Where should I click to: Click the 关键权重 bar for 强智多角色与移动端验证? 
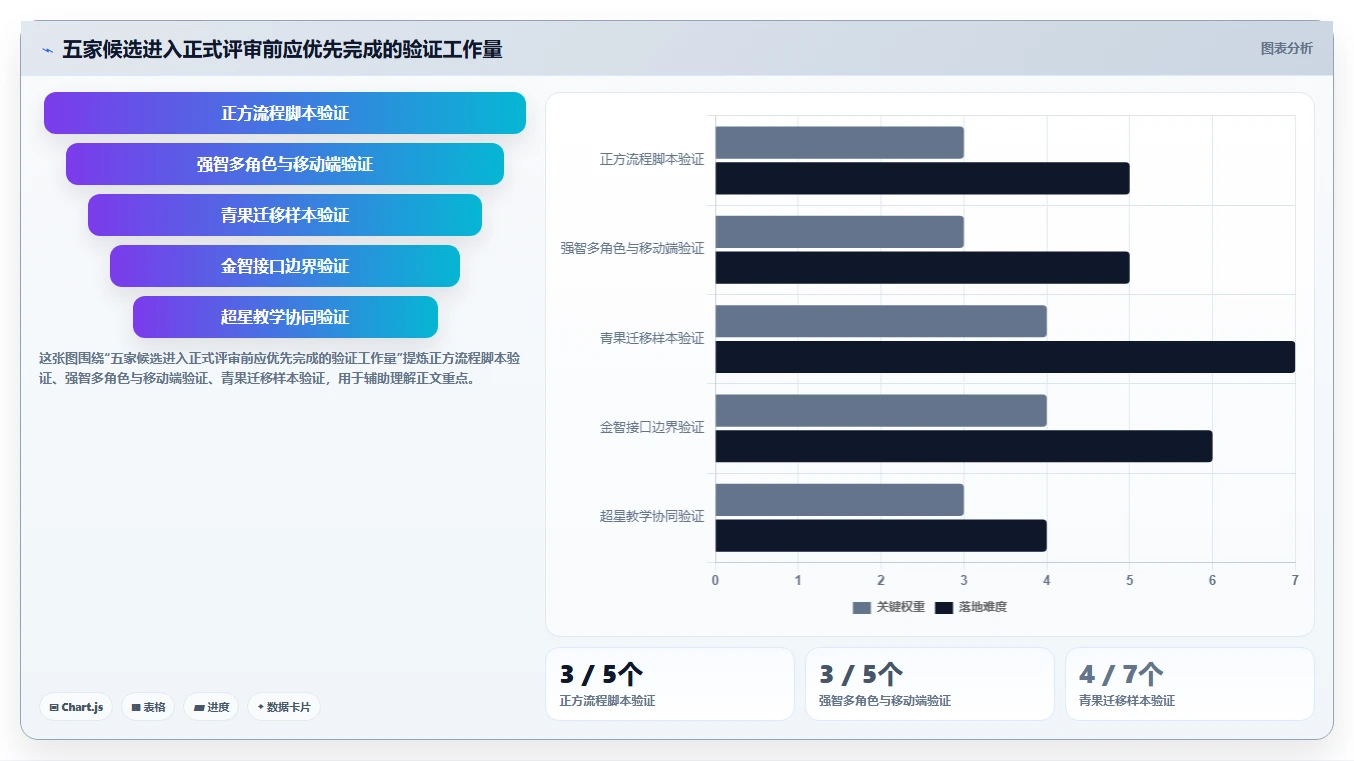click(839, 232)
